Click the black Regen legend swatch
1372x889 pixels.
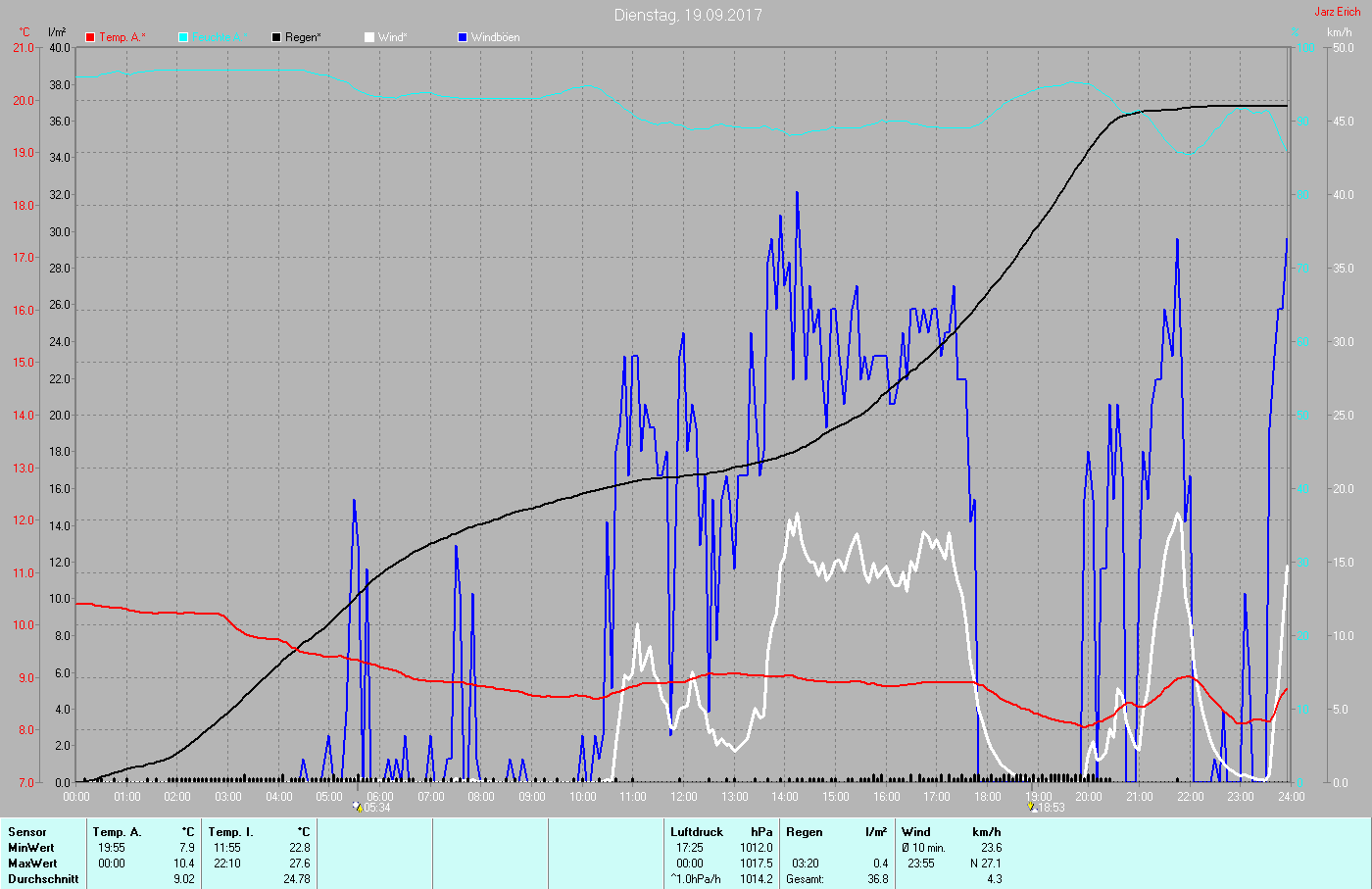click(276, 37)
